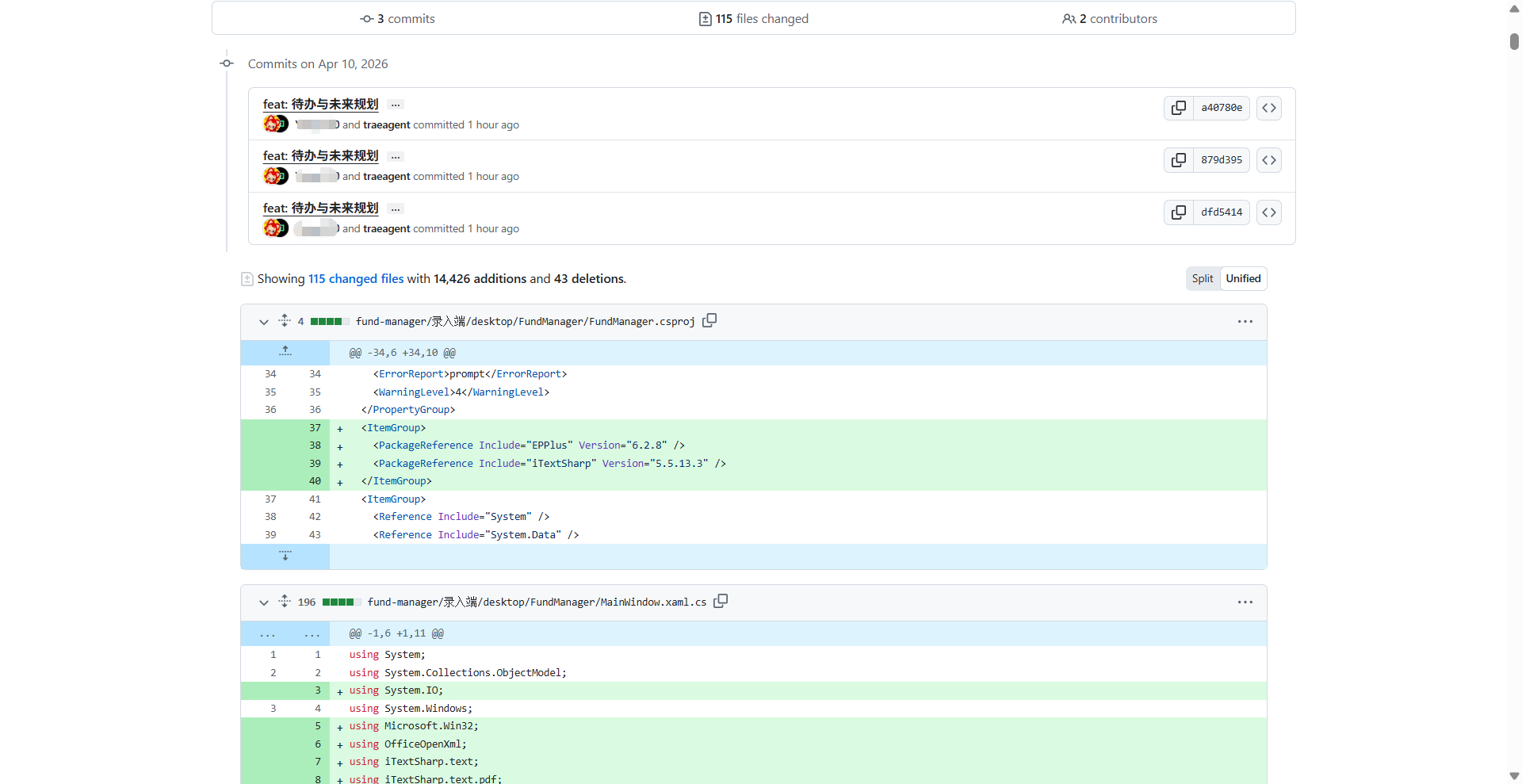Open commit hash 879d395

(x=1222, y=160)
